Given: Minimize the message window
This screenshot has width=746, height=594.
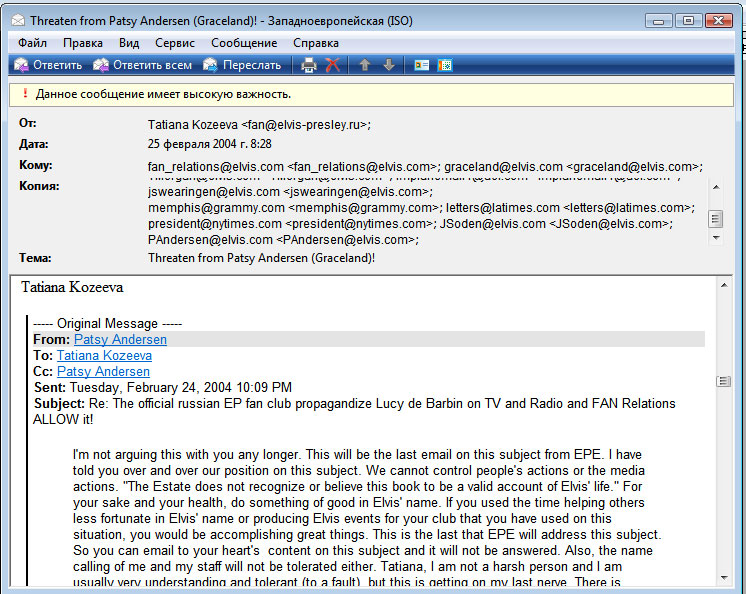Looking at the screenshot, I should click(658, 21).
